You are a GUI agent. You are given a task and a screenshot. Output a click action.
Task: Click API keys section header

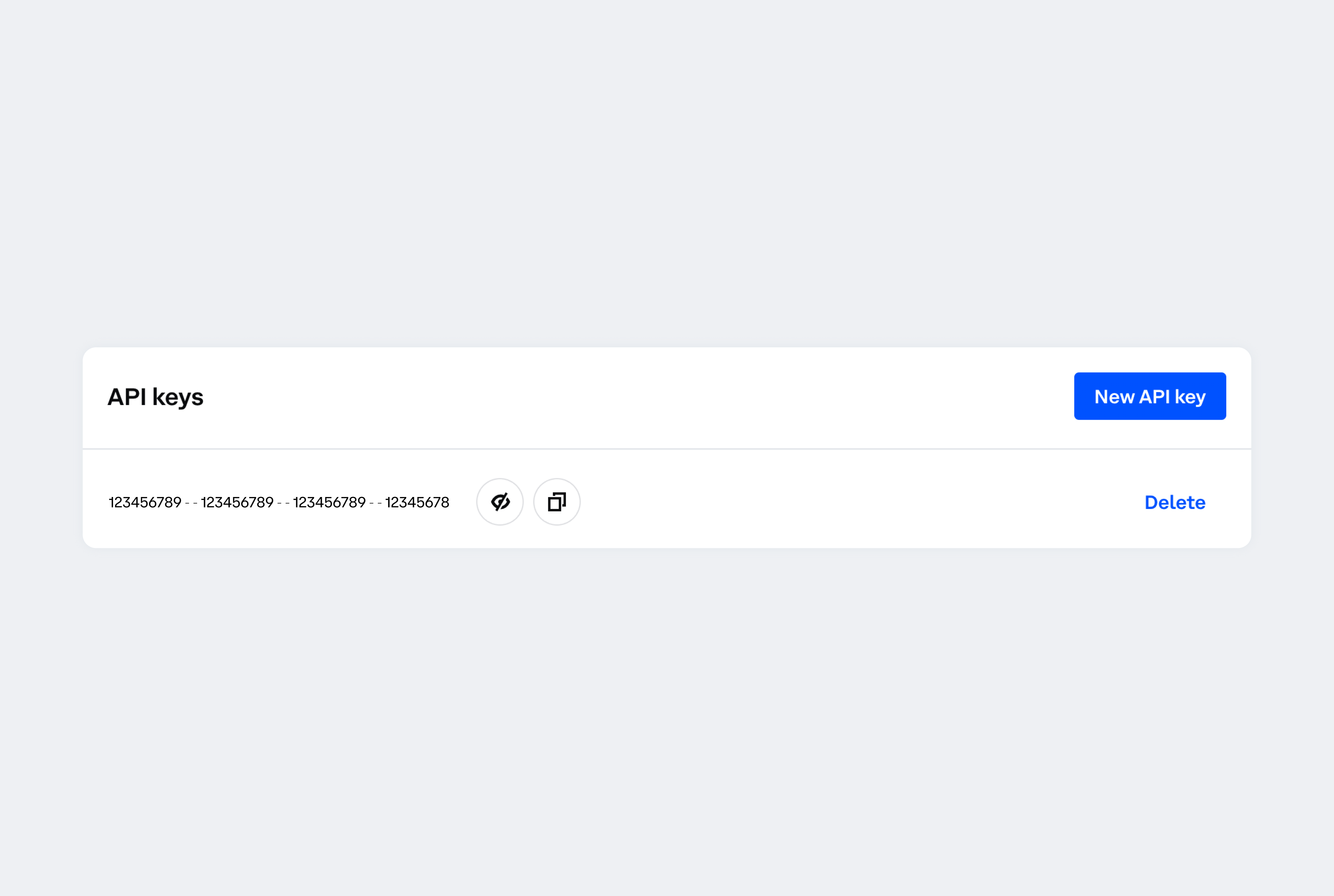click(155, 396)
